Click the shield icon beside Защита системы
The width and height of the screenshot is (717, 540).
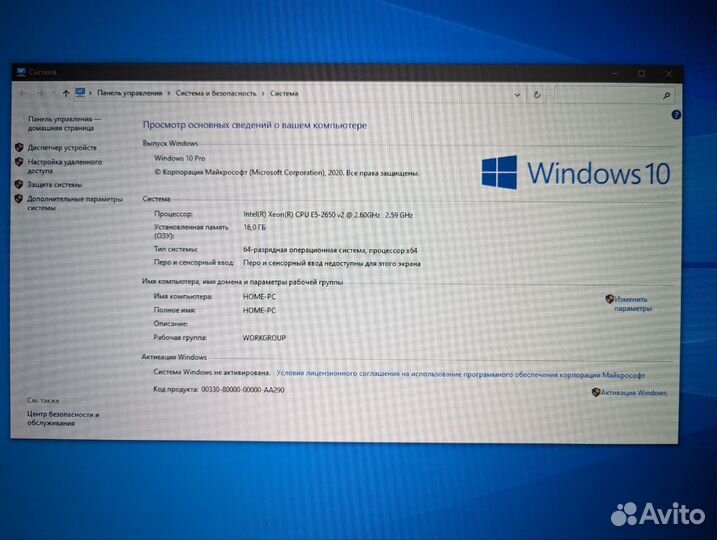(x=18, y=184)
